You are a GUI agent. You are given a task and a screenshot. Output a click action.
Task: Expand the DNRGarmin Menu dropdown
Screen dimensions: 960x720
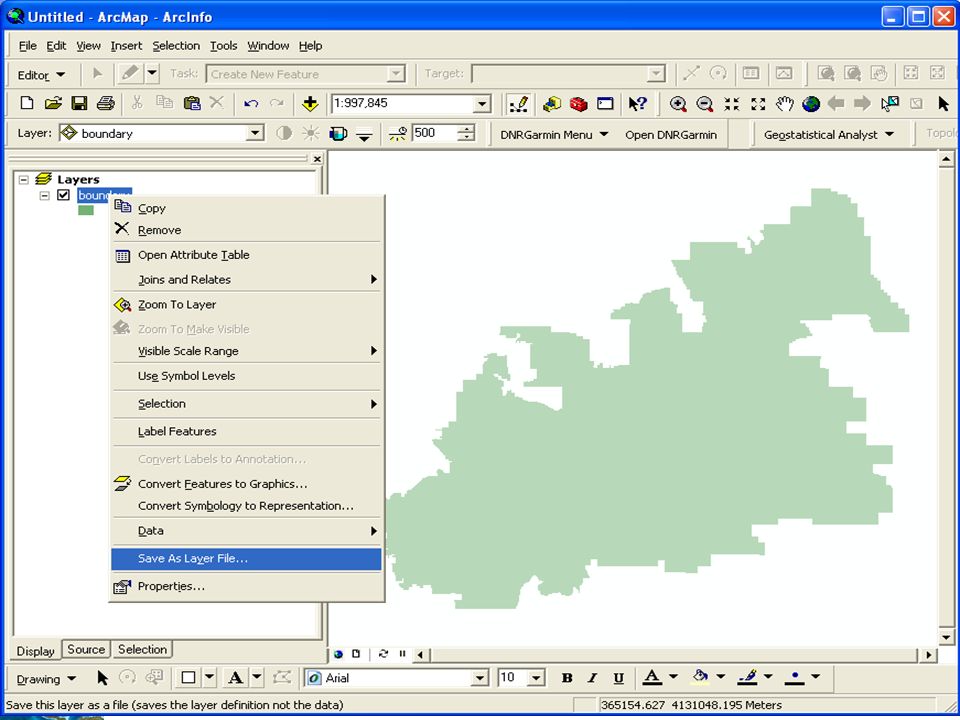click(x=554, y=135)
